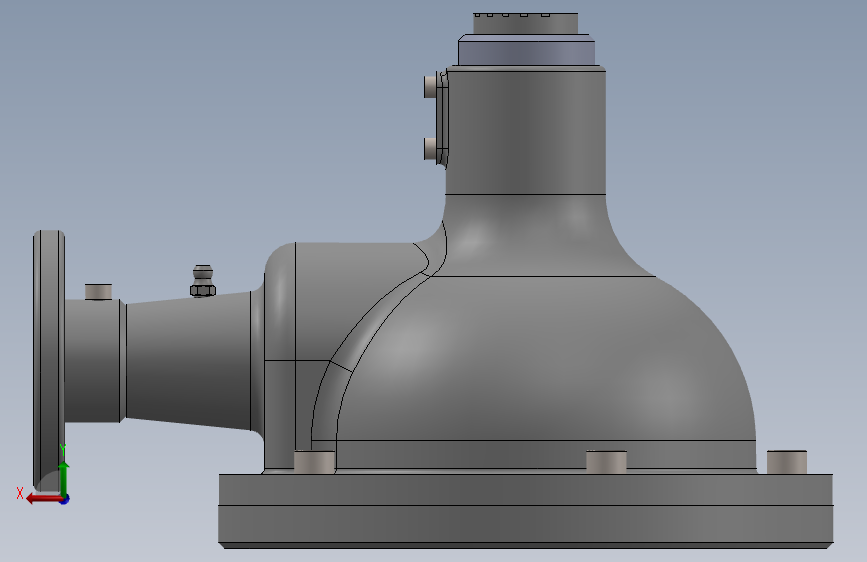Select the notched cap at the very top
The image size is (867, 562).
pyautogui.click(x=525, y=24)
